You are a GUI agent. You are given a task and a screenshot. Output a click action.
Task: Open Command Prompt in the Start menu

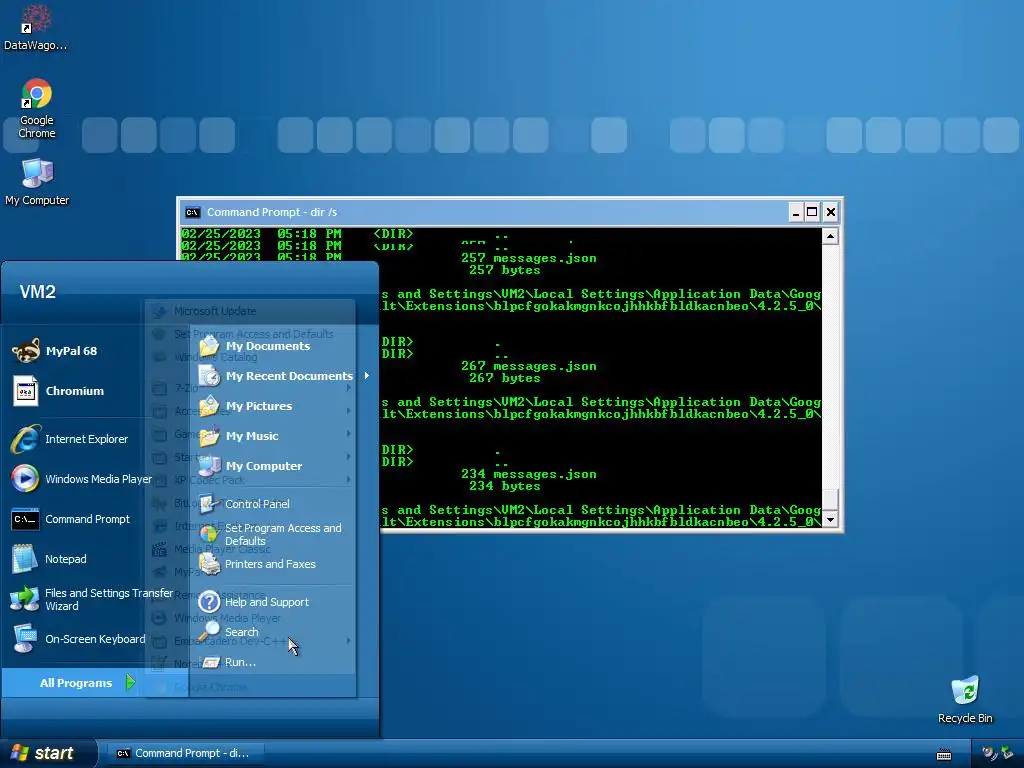(x=71, y=519)
